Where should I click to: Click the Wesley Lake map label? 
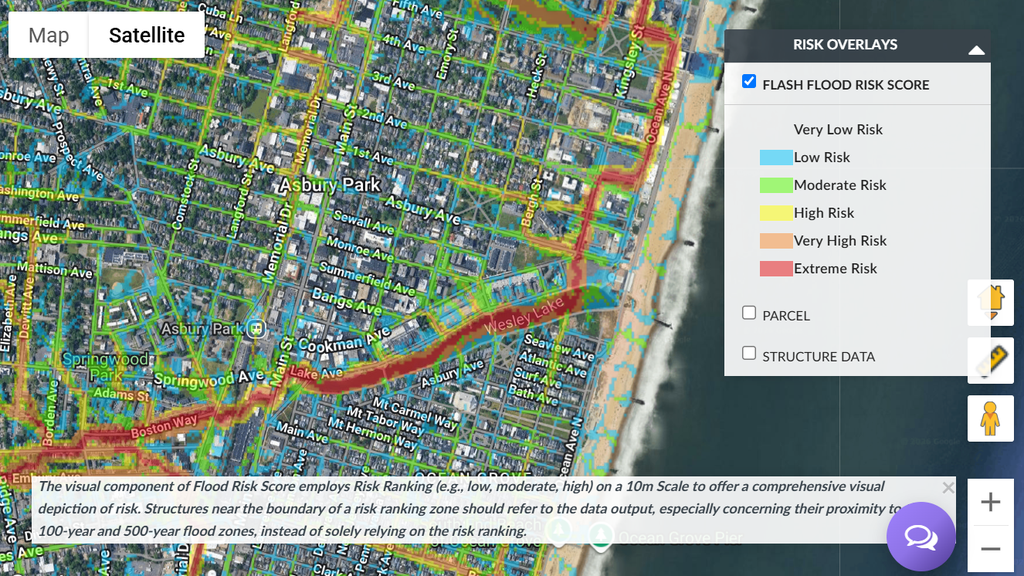(x=524, y=315)
